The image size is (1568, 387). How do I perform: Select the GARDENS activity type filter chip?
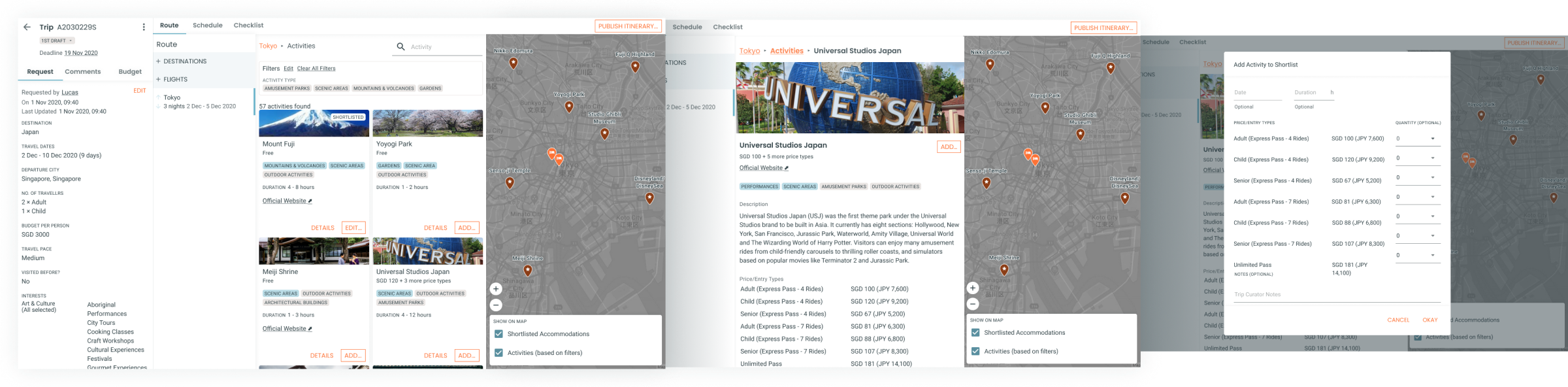click(x=431, y=88)
